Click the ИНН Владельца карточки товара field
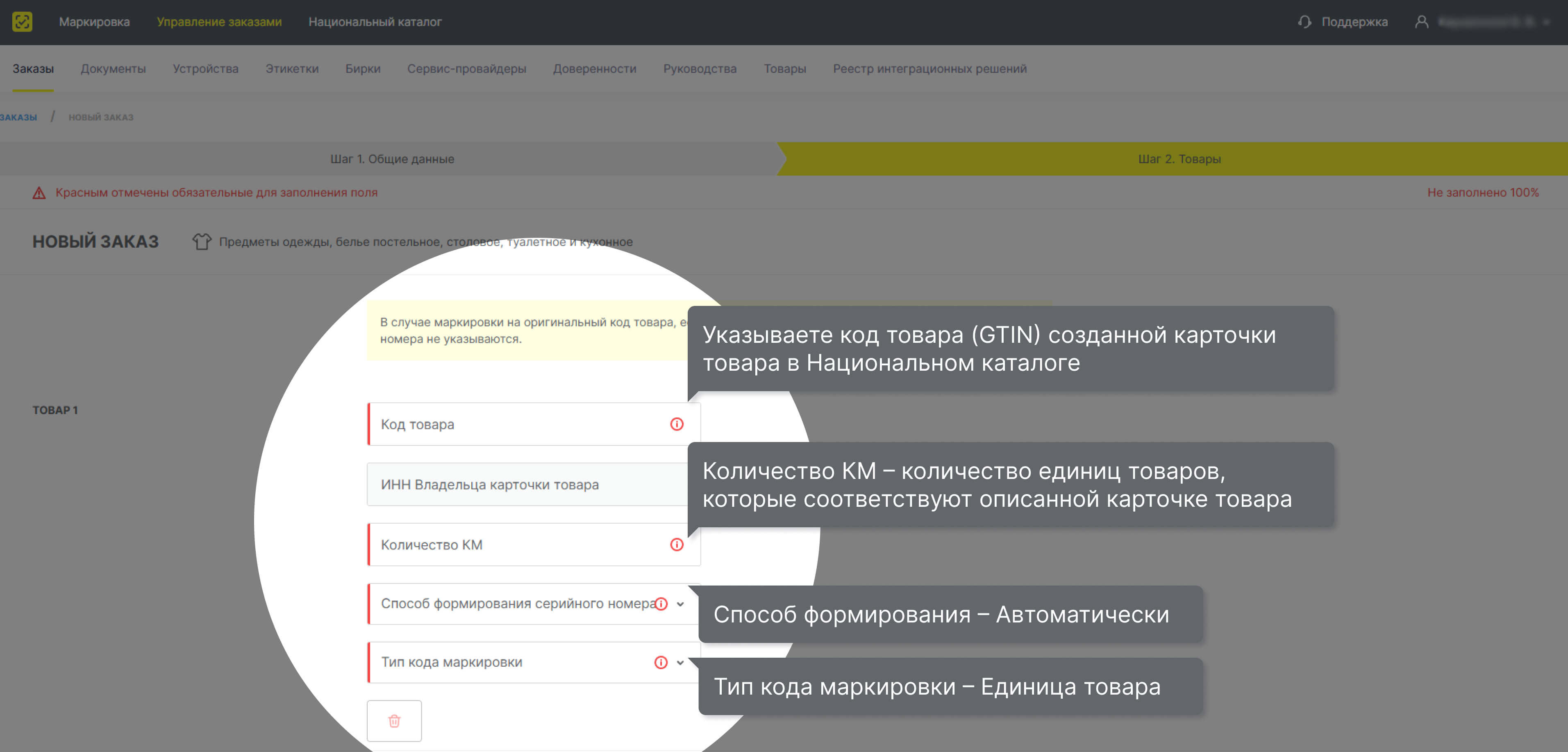Screen dimensions: 1568x752 click(x=517, y=485)
